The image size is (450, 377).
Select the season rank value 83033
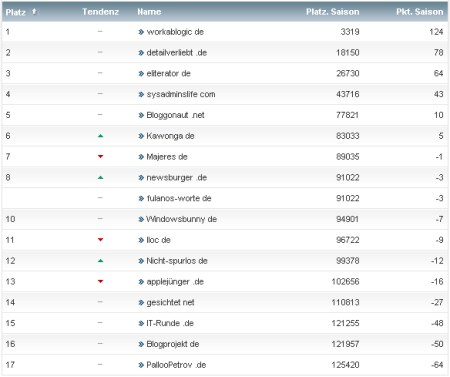click(x=348, y=136)
